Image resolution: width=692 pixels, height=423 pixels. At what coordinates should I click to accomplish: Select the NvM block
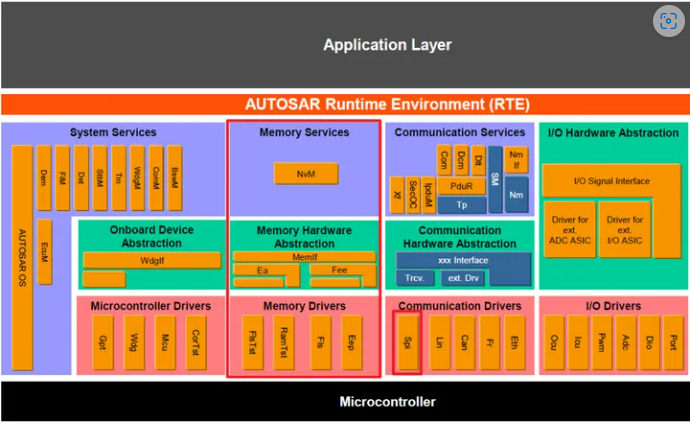pos(306,174)
